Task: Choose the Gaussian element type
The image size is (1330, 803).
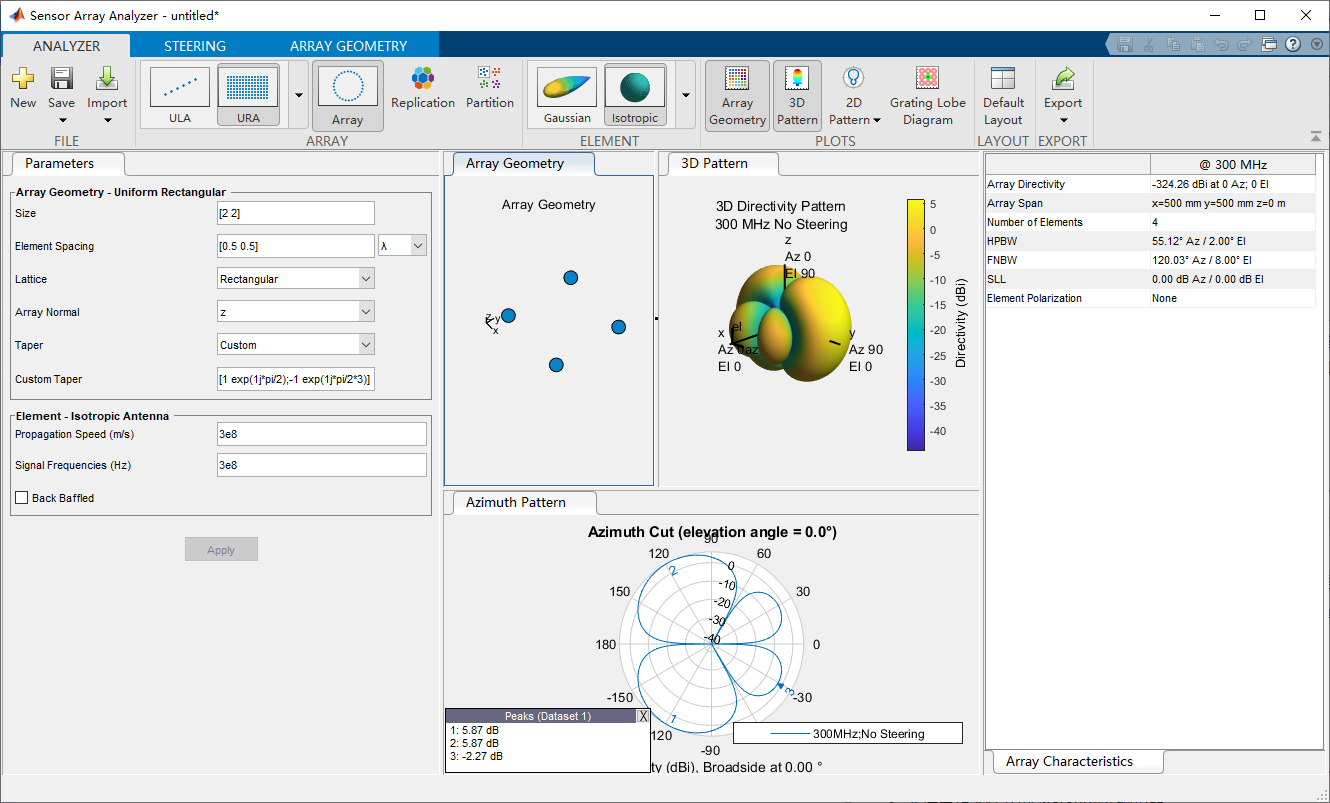Action: pos(567,95)
